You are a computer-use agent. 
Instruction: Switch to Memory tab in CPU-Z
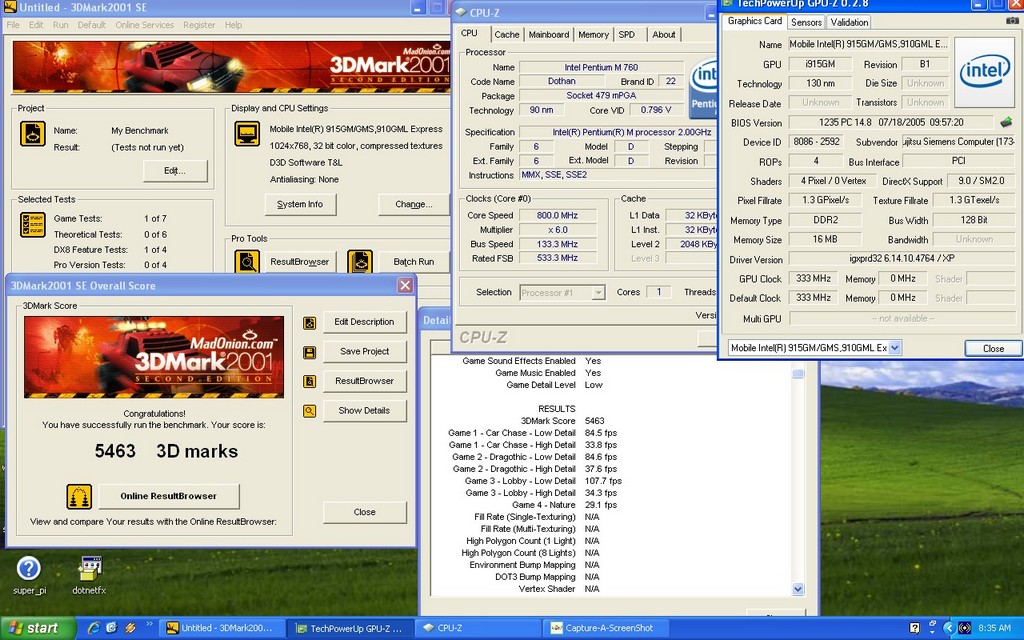click(593, 35)
